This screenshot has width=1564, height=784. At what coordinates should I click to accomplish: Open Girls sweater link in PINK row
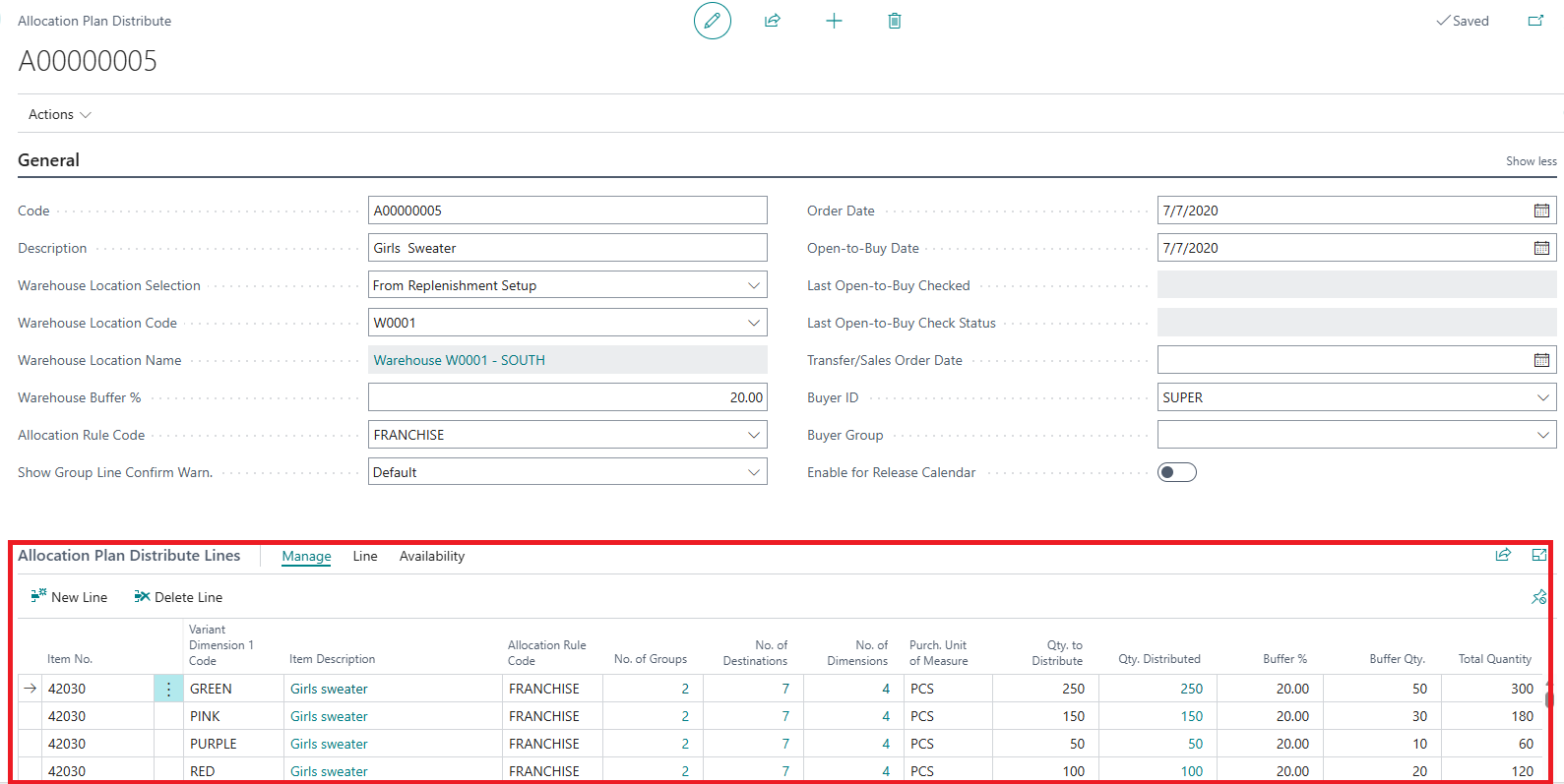tap(329, 716)
